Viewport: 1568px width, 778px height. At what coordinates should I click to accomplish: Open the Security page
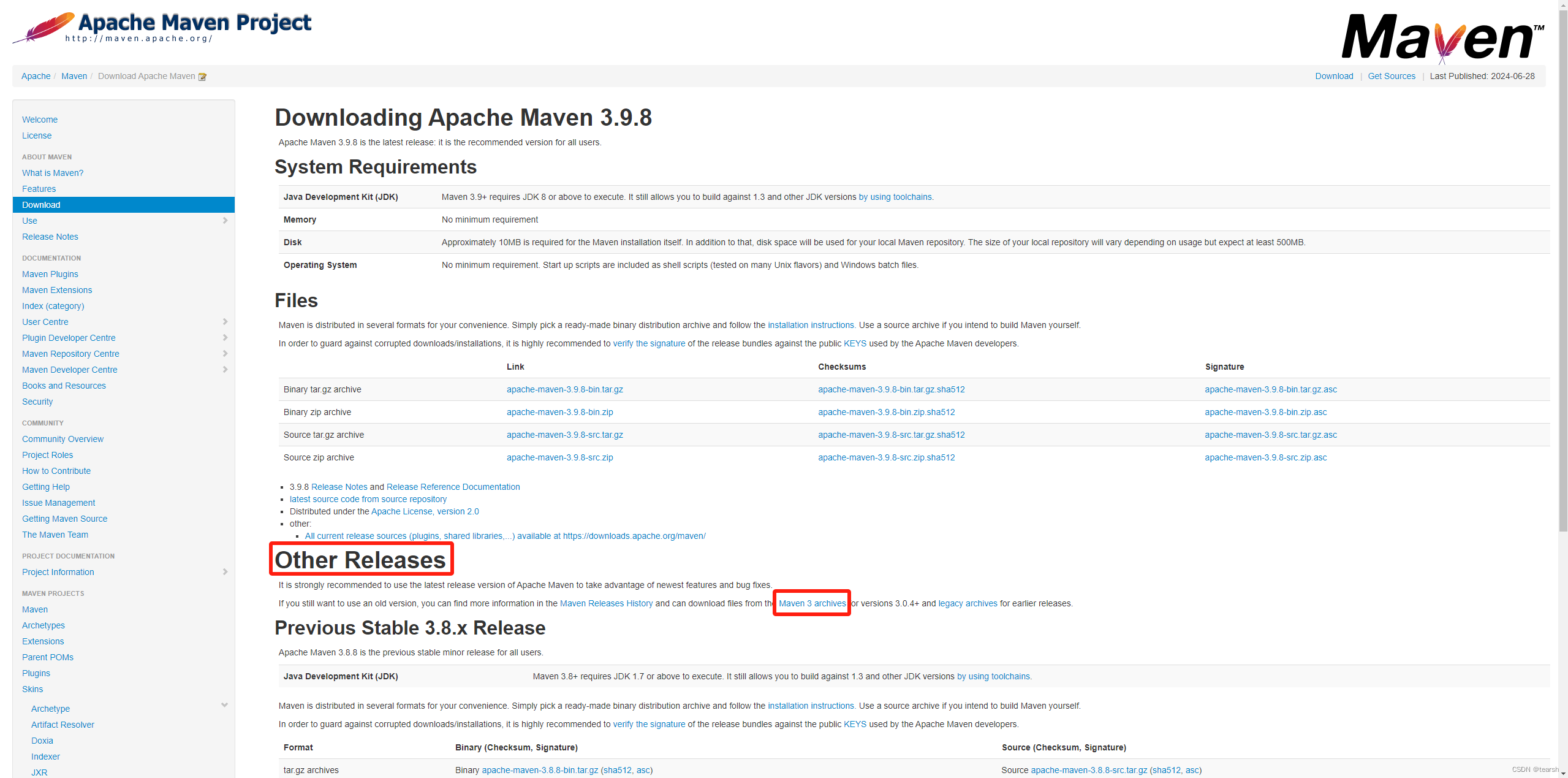[x=37, y=402]
